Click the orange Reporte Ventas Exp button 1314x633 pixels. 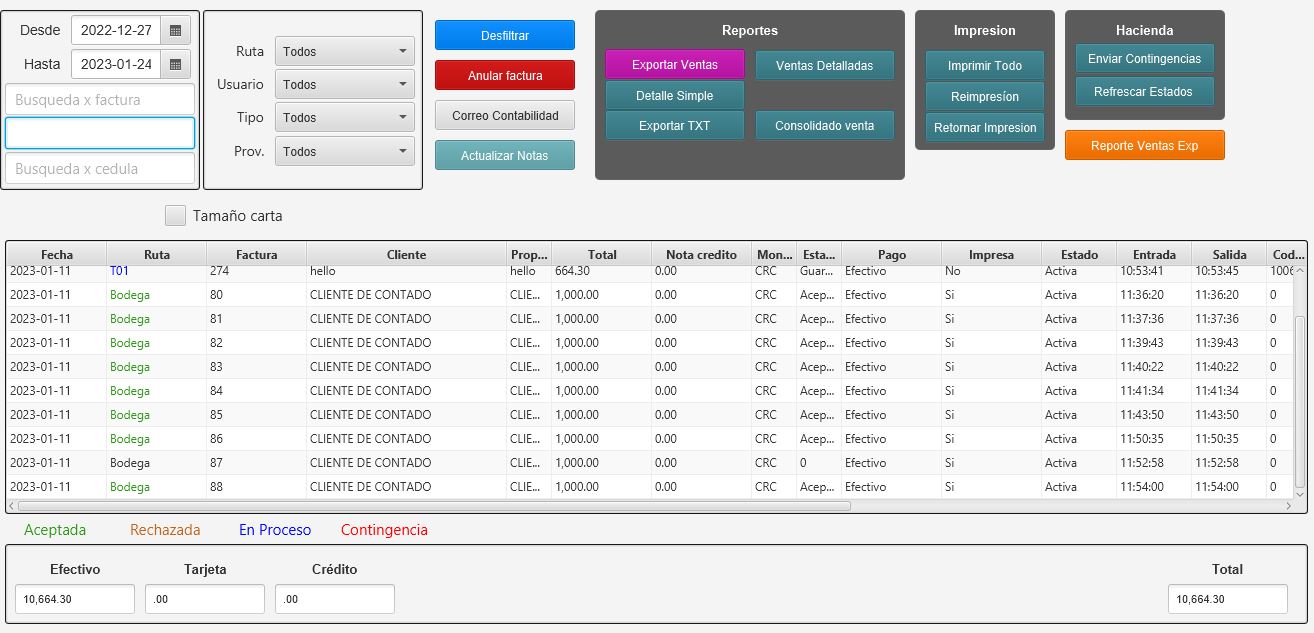pos(1144,146)
